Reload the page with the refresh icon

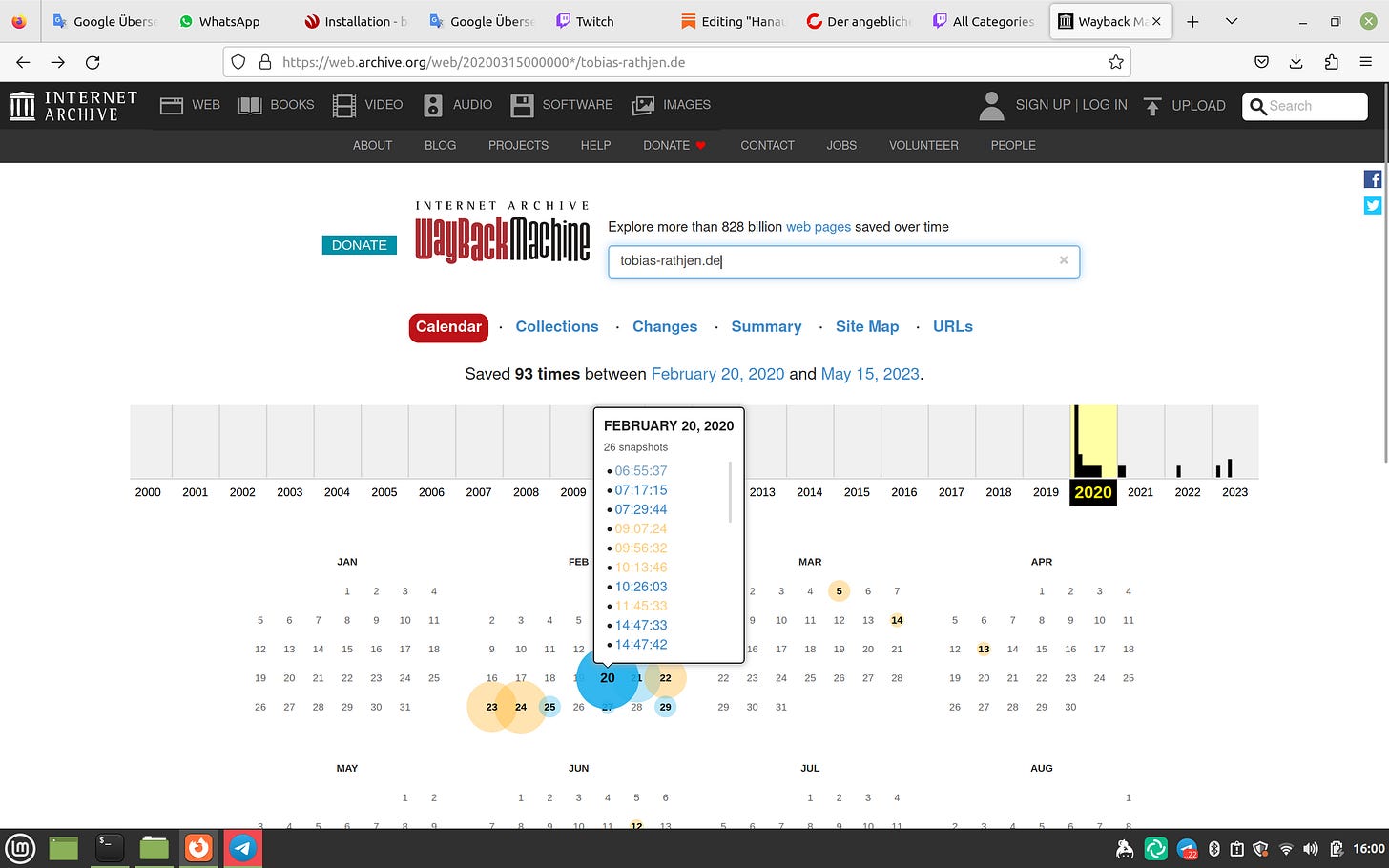tap(93, 62)
